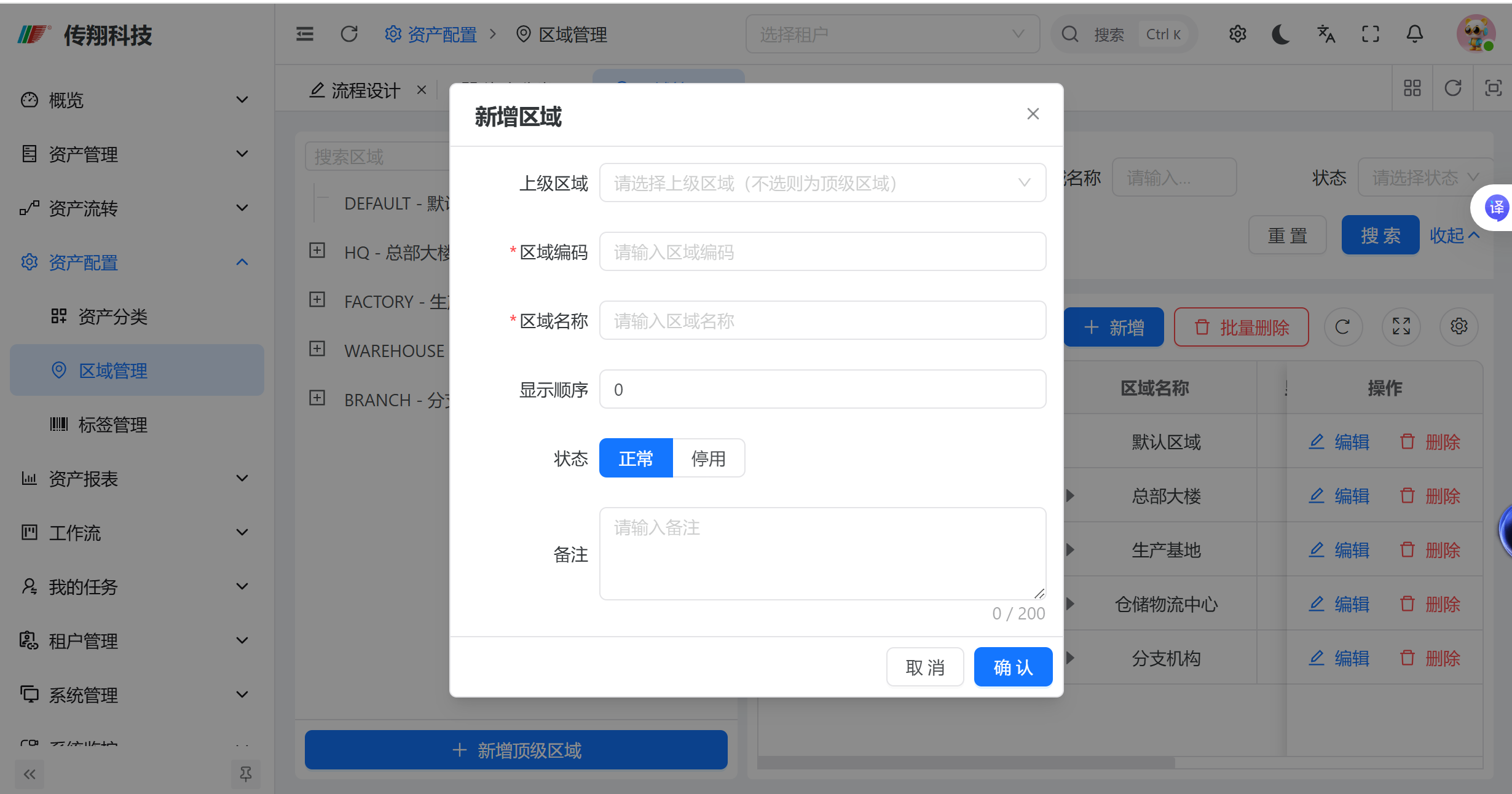The width and height of the screenshot is (1512, 794).
Task: Open the notifications bell
Action: click(x=1415, y=34)
